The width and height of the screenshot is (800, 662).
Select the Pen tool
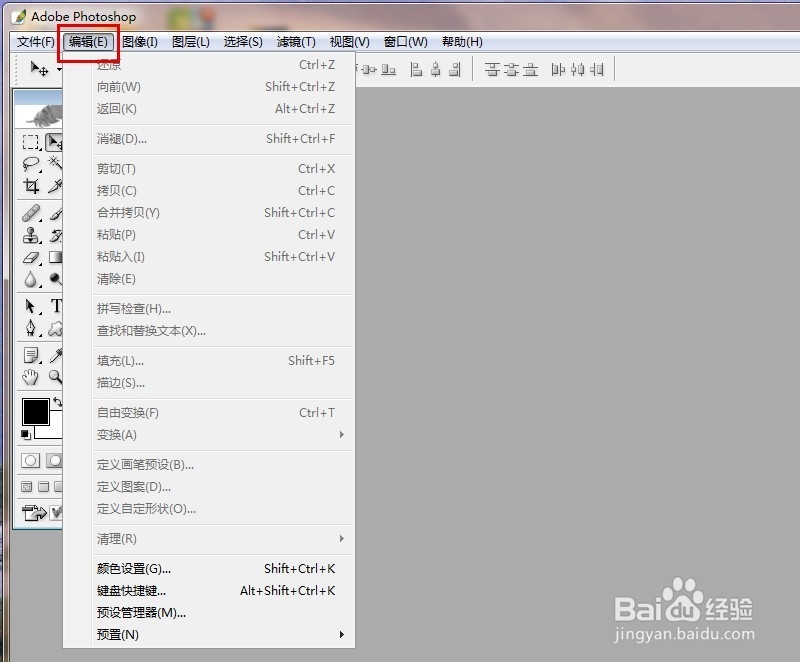tap(31, 328)
